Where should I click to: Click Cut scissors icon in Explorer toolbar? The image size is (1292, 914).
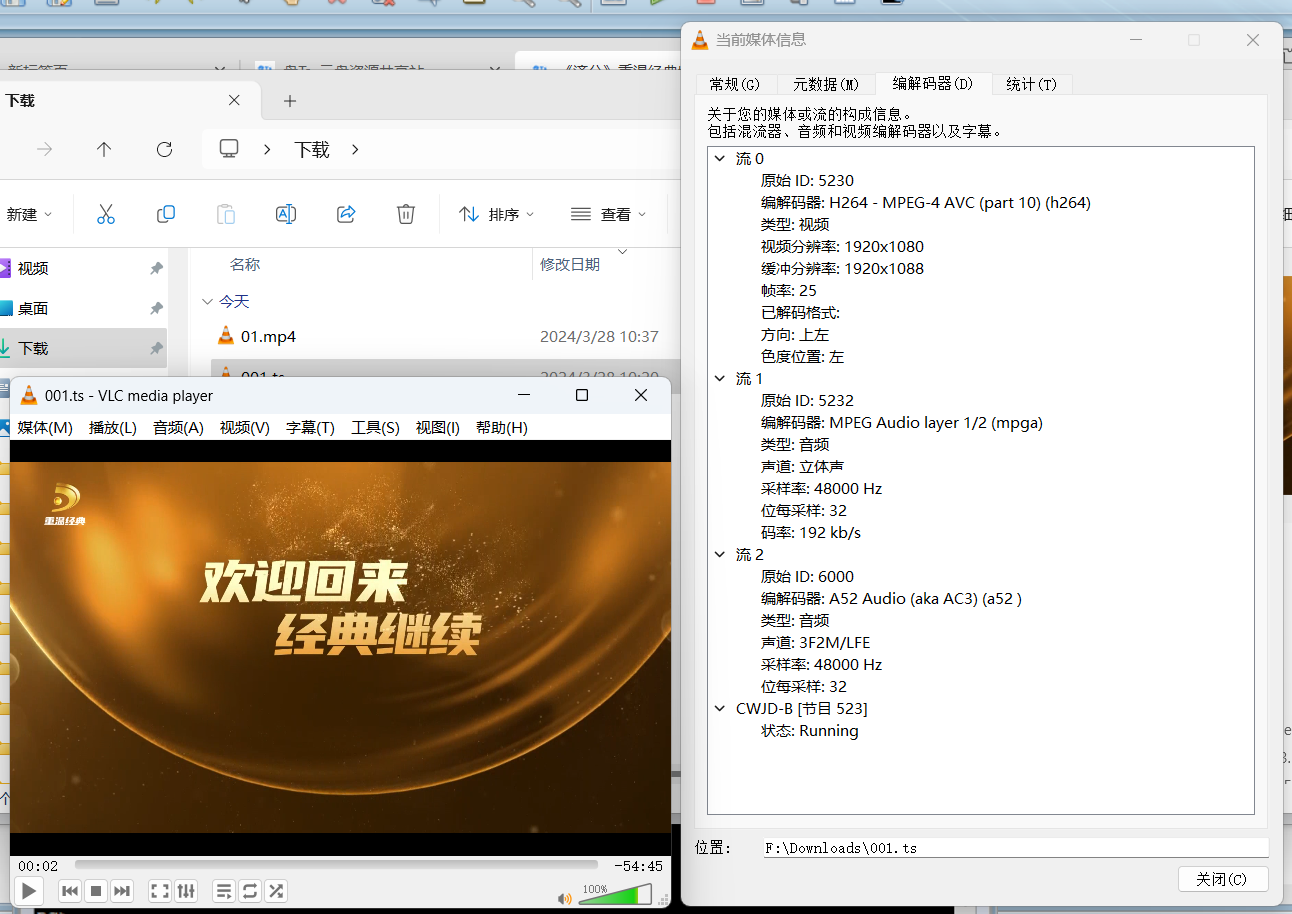106,214
